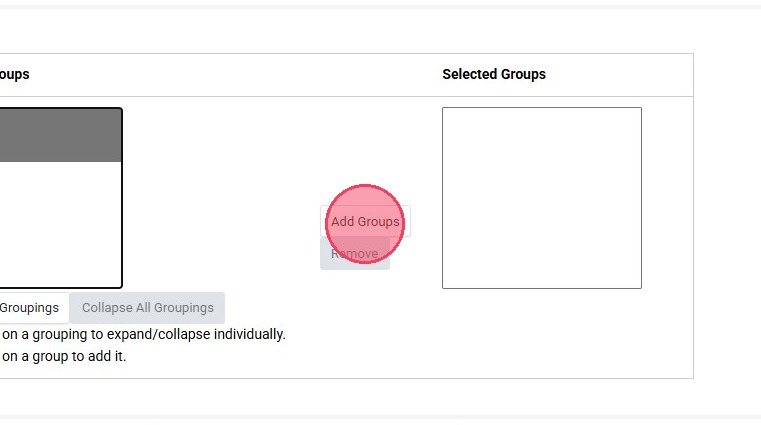Click inside the empty Selected Groups box
This screenshot has height=425, width=761.
click(541, 197)
